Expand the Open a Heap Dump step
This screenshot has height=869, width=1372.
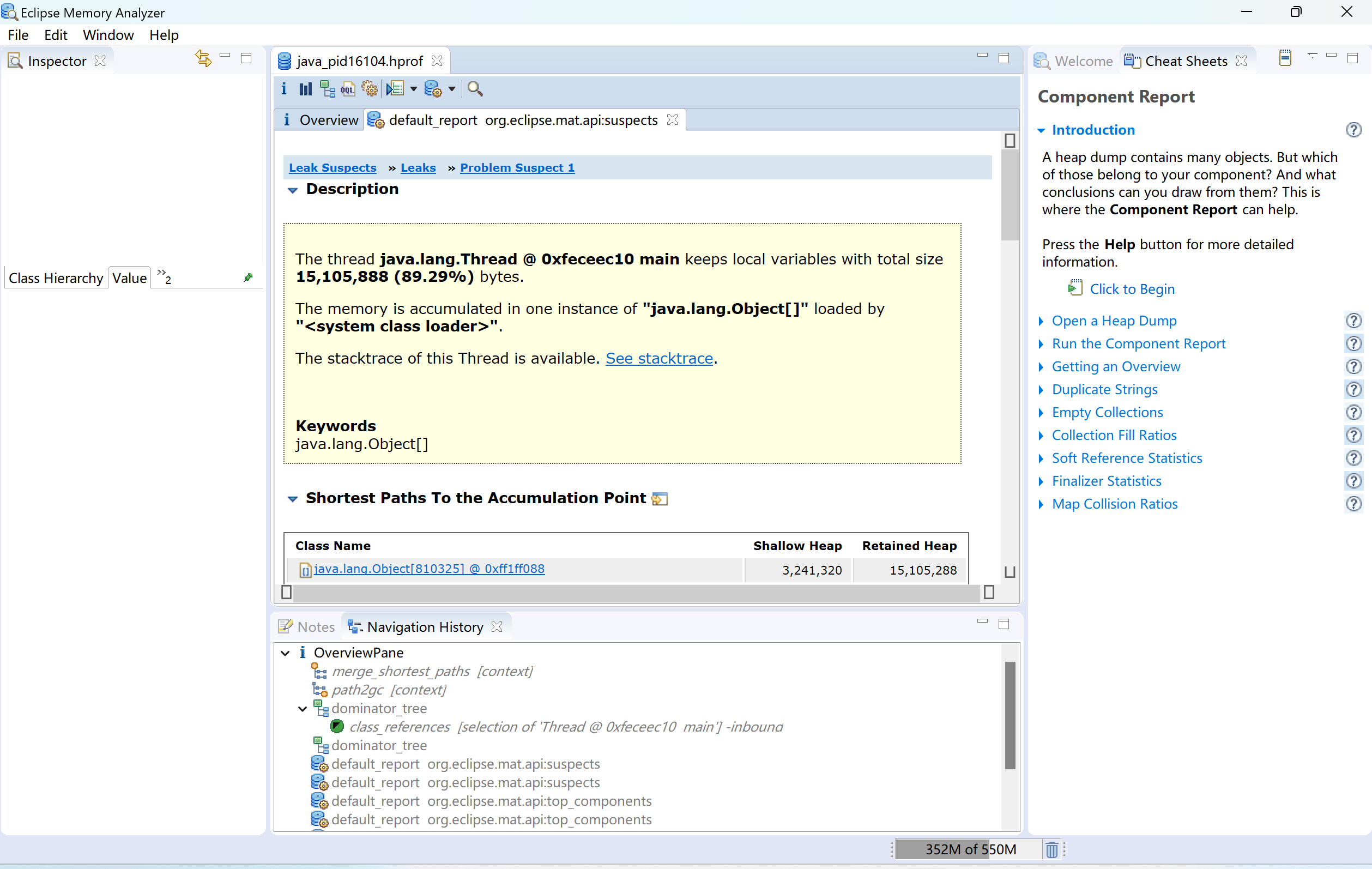point(1041,322)
